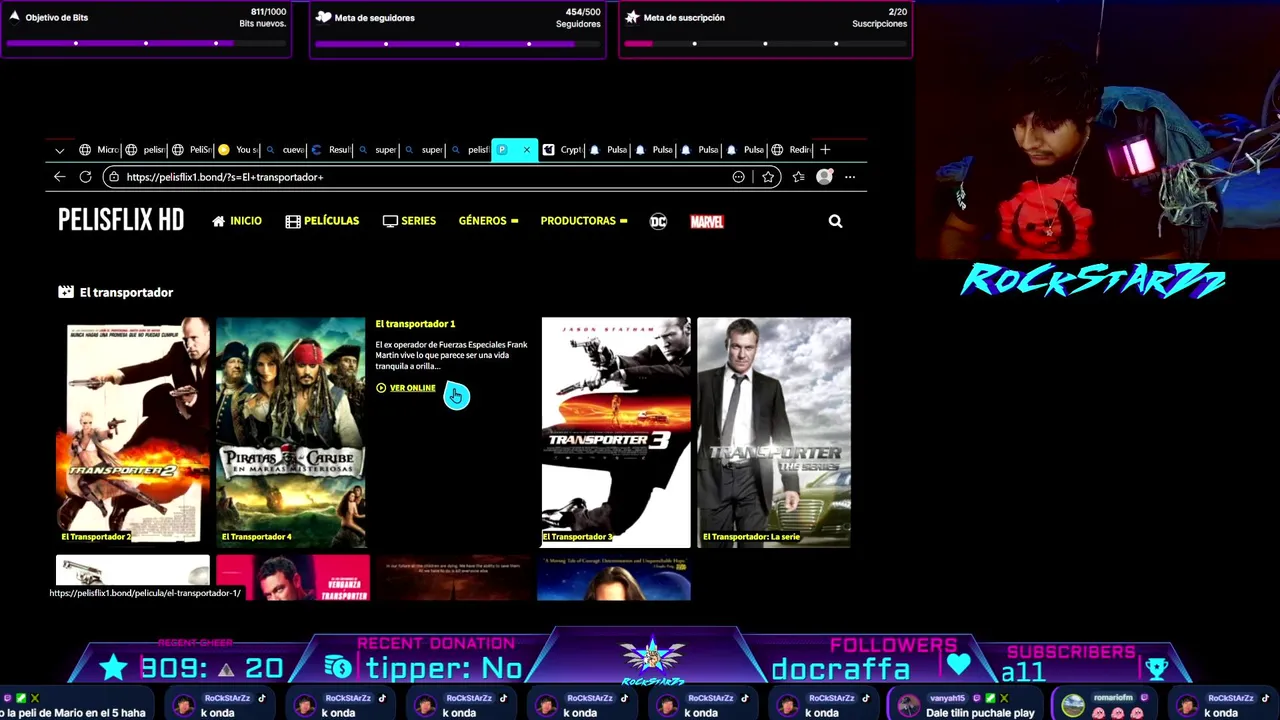This screenshot has height=720, width=1280.
Task: Open the MARVEL logo category
Action: coord(707,222)
